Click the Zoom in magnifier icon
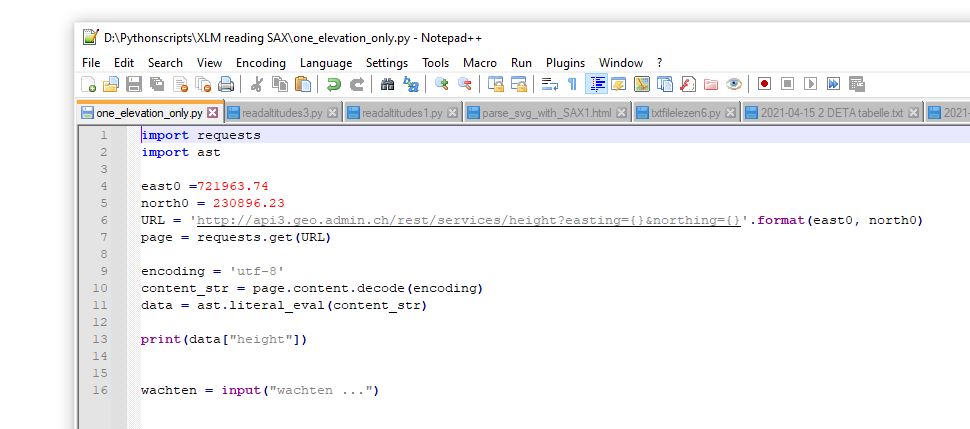The height and width of the screenshot is (429, 970). [x=441, y=85]
